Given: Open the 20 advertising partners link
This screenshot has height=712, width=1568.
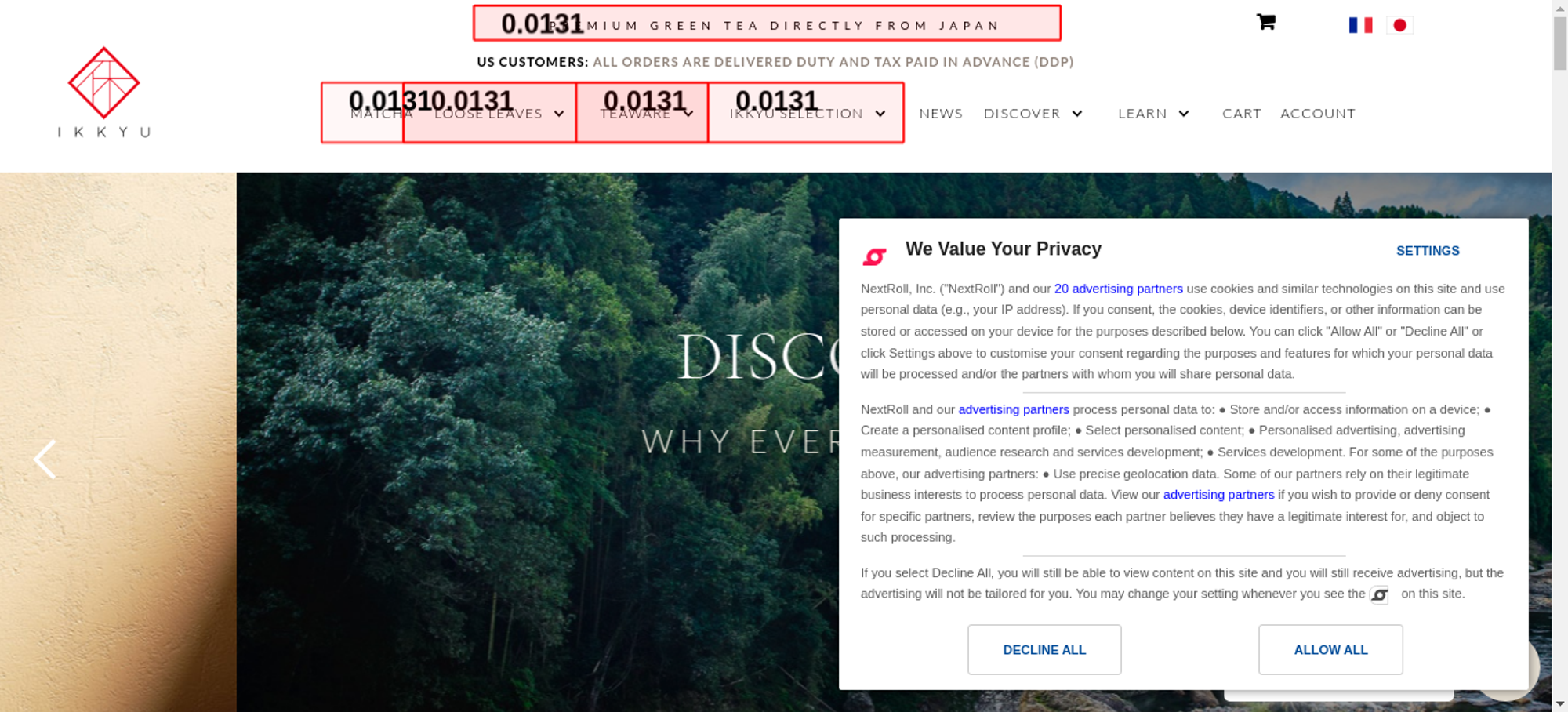Looking at the screenshot, I should click(1118, 289).
